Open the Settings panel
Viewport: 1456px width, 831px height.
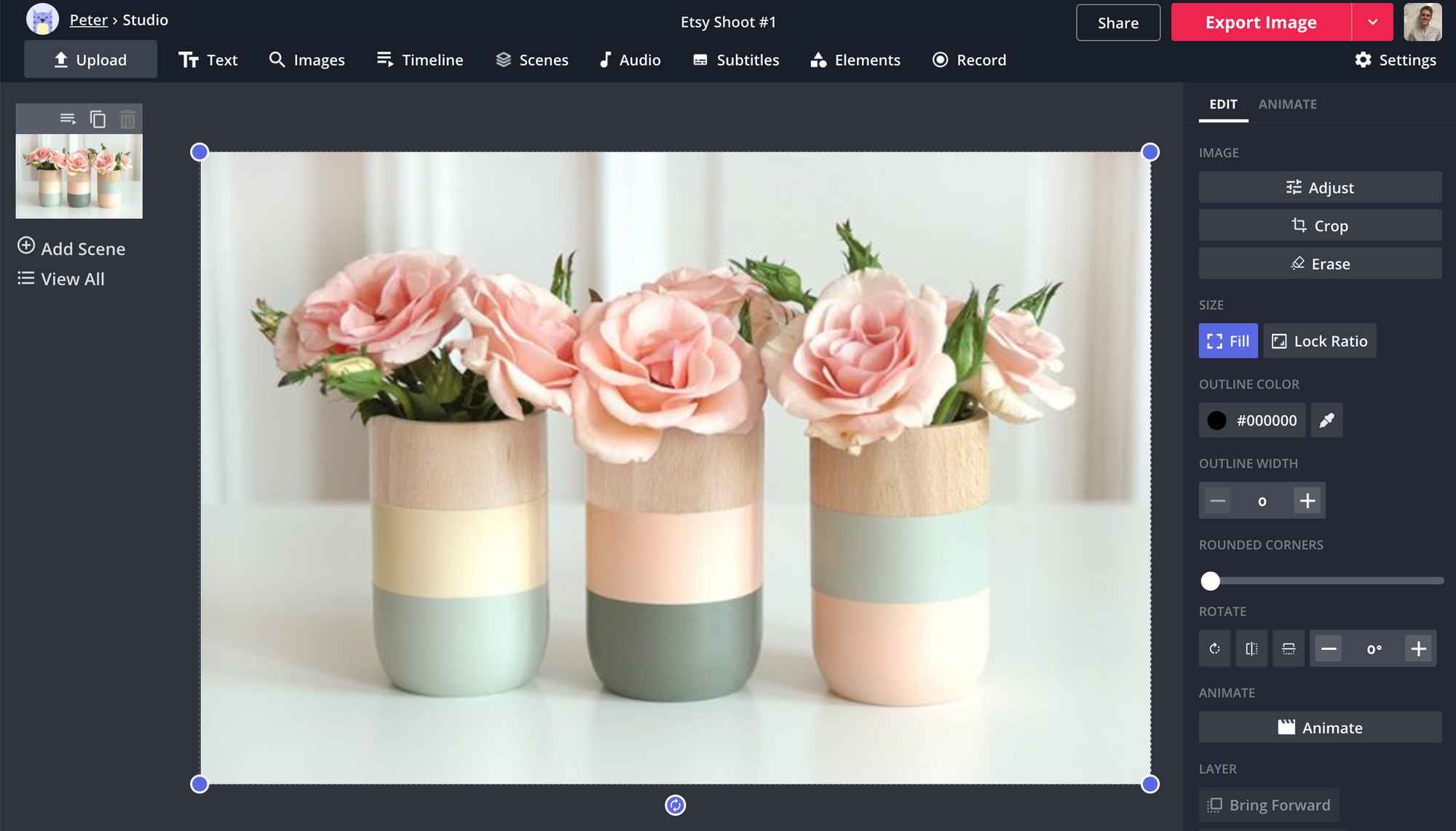1395,60
